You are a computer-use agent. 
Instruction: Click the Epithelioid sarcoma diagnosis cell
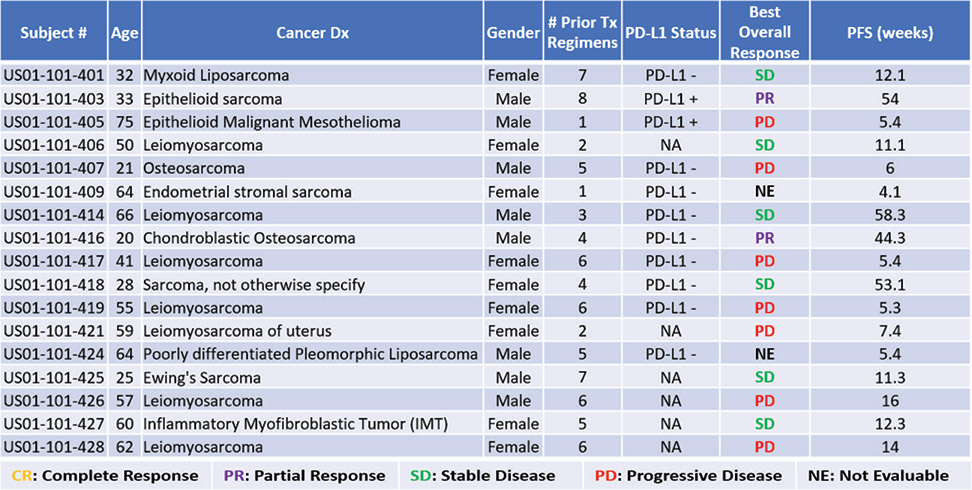coord(212,99)
